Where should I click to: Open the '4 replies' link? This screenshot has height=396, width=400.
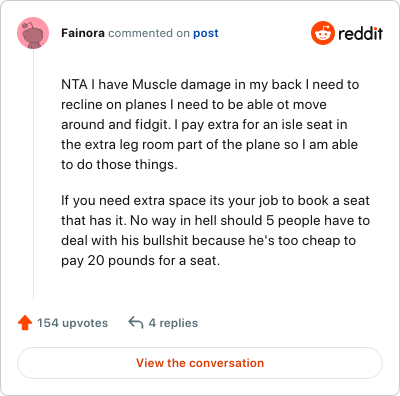tap(173, 323)
